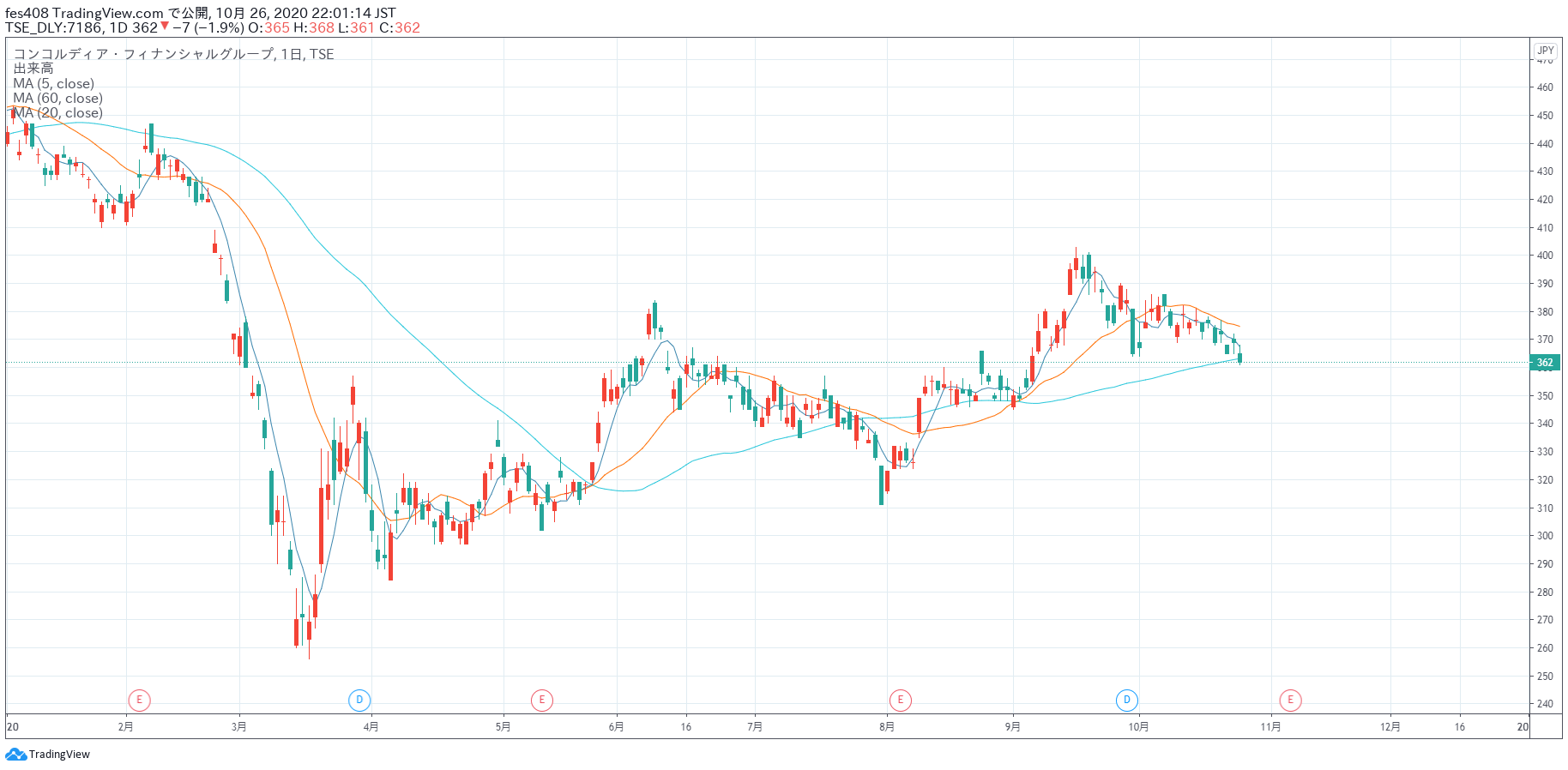Select the earnings marker E in August

coord(900,701)
